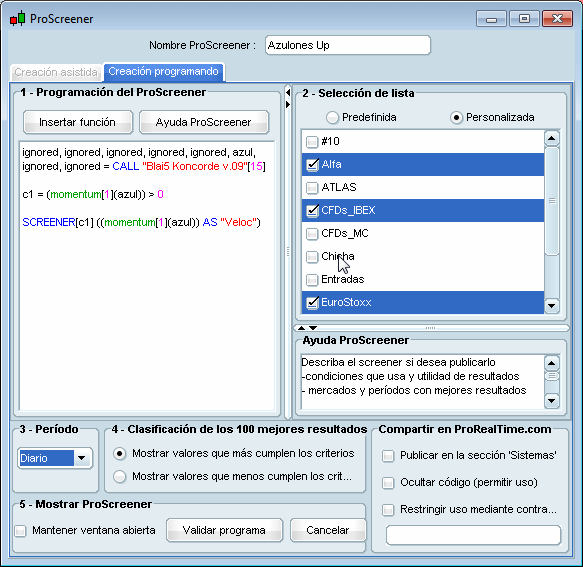Viewport: 583px width, 567px height.
Task: Click the list vertical scrollbar thumb
Action: coord(552,201)
